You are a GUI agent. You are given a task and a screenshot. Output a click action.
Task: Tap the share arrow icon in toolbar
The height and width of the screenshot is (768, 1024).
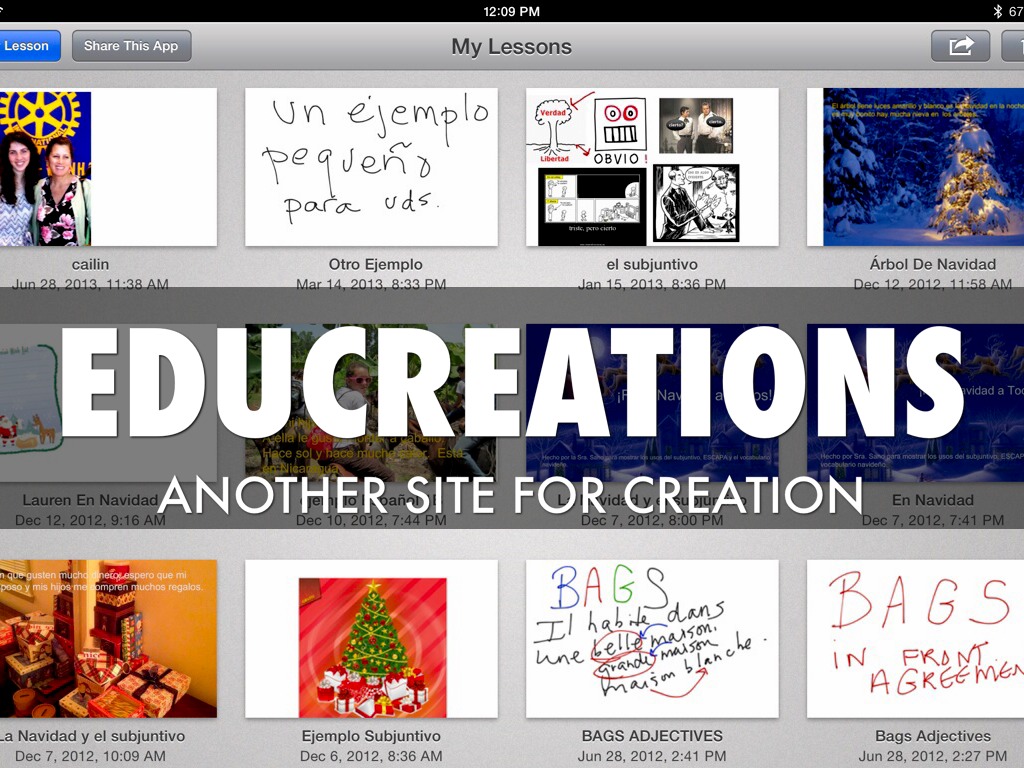(x=960, y=46)
